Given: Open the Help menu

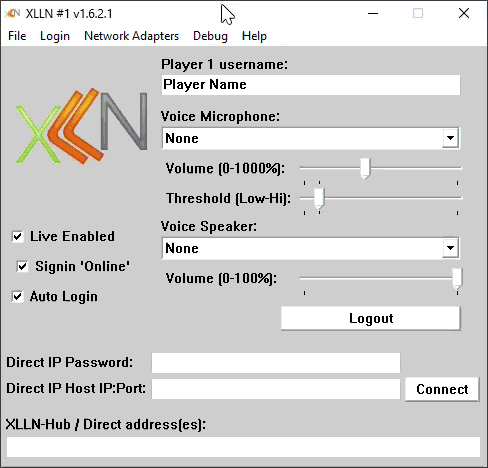Looking at the screenshot, I should click(254, 36).
